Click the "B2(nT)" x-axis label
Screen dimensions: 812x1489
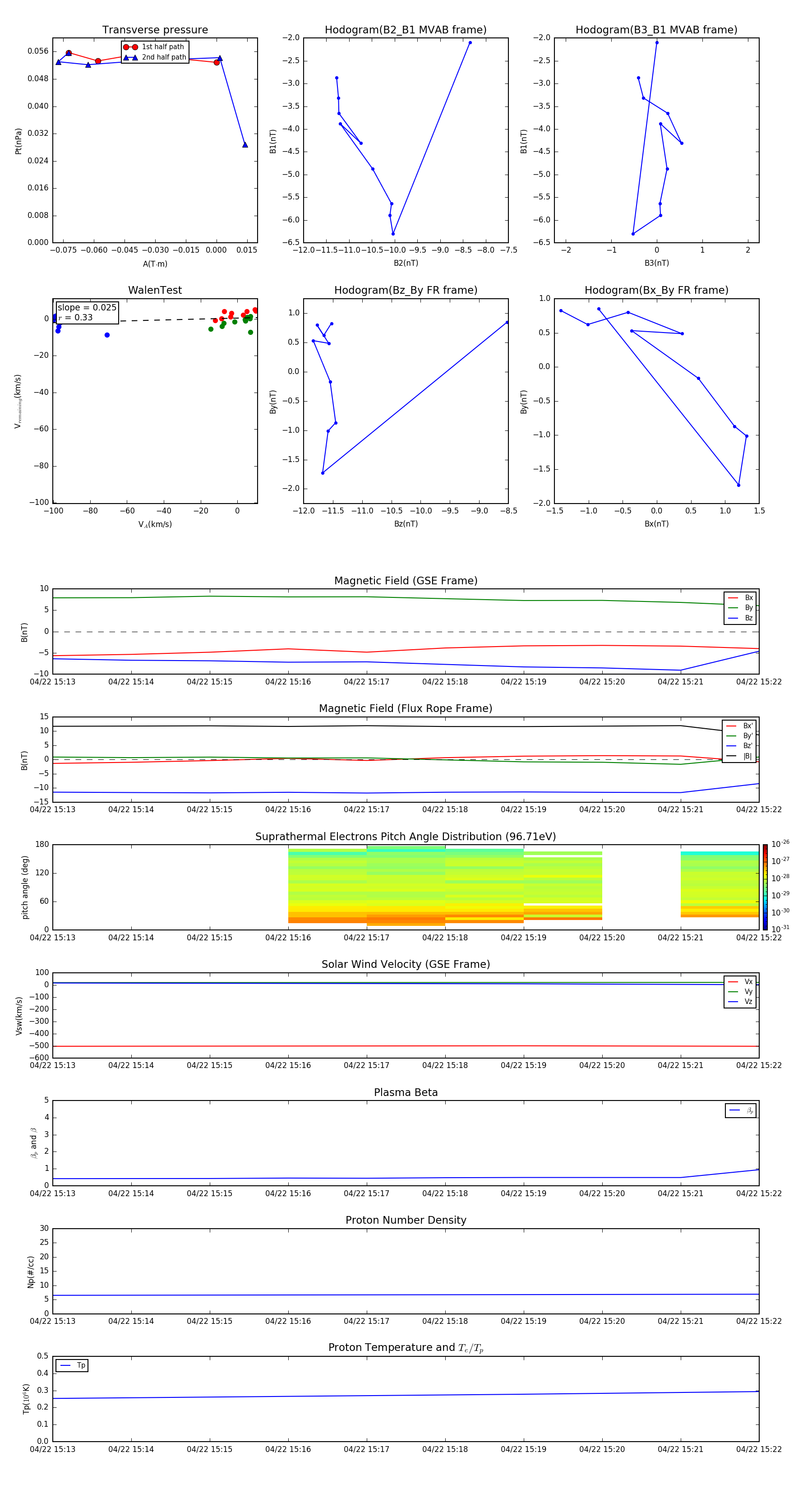click(406, 263)
